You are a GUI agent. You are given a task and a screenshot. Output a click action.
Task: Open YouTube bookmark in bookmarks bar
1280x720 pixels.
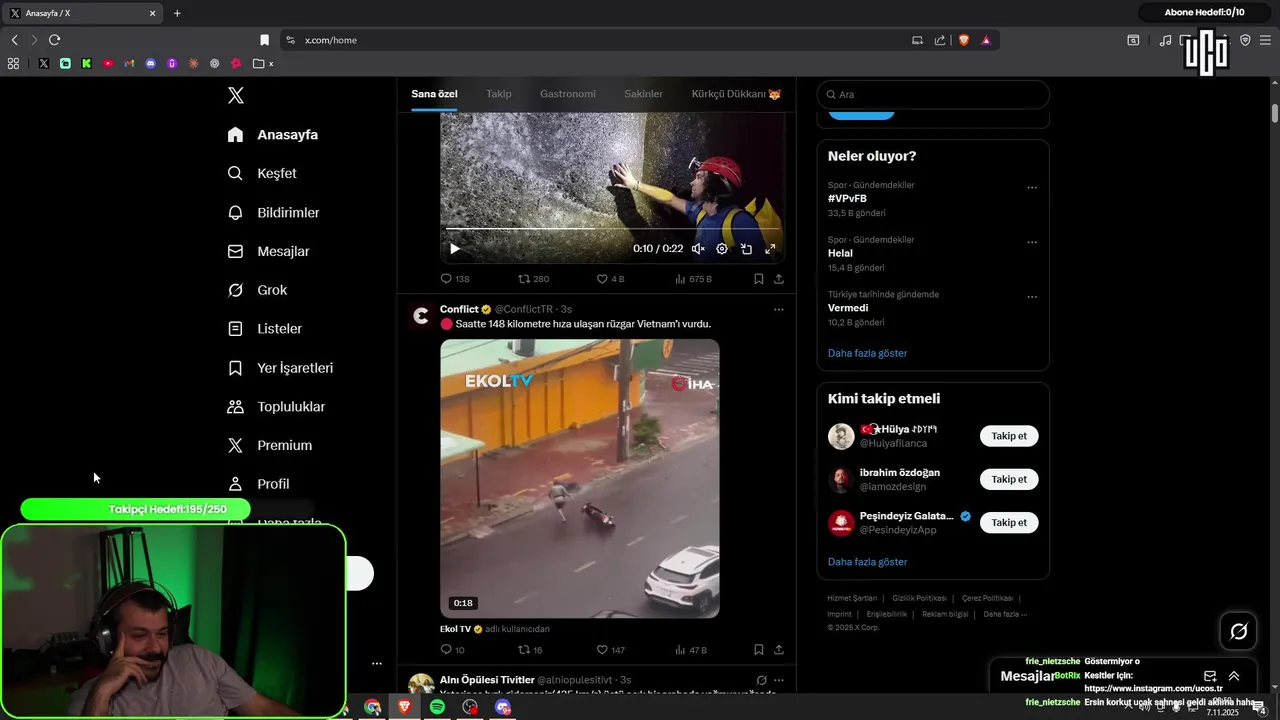(108, 63)
